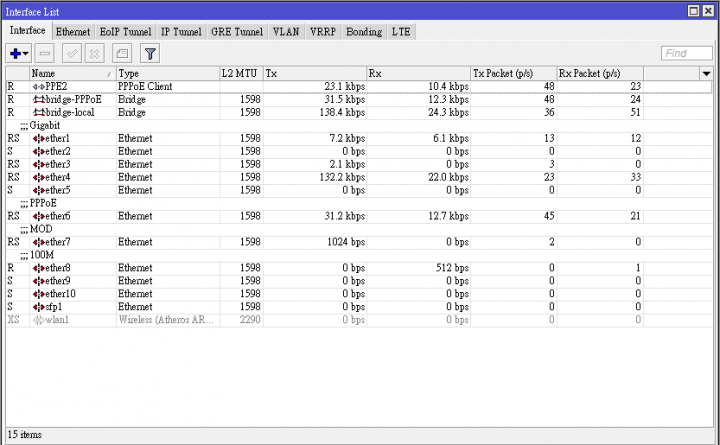Click the XS flag of wlan1 row
720x445 pixels.
point(13,320)
